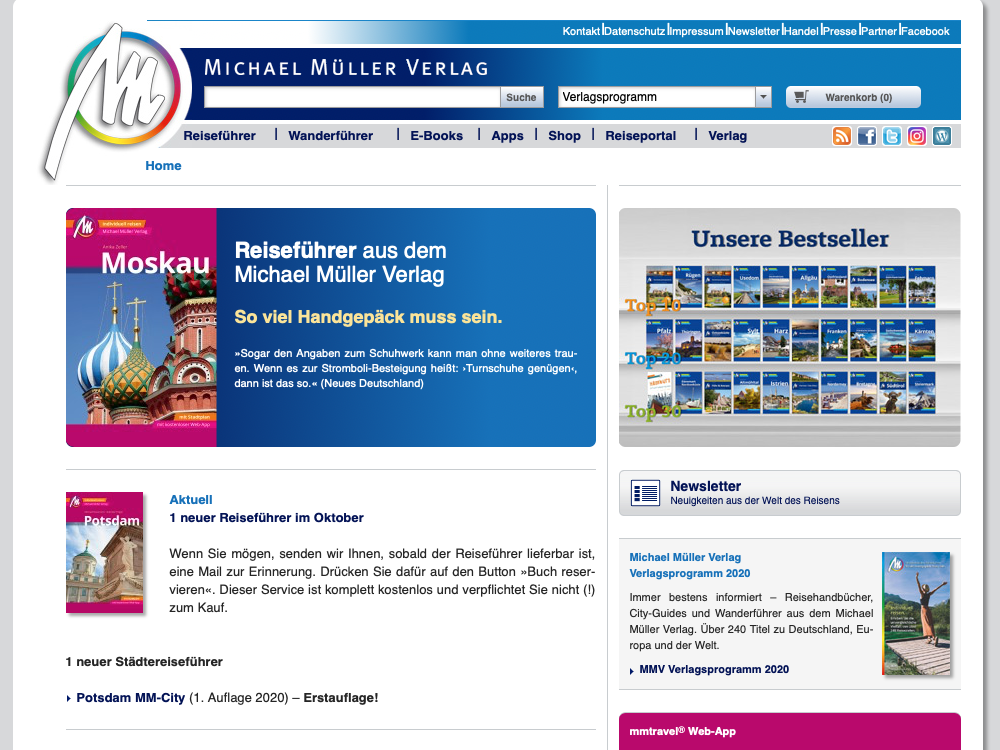Select the Top 10 bestseller label
Viewport: 1000px width, 750px height.
(653, 305)
